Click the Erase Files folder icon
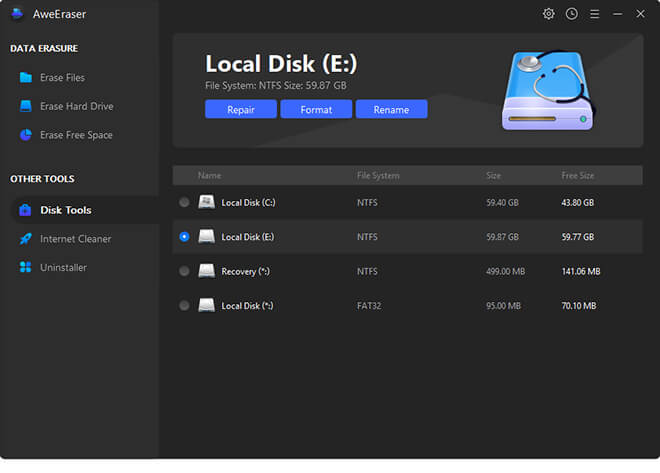This screenshot has height=473, width=660. coord(26,77)
